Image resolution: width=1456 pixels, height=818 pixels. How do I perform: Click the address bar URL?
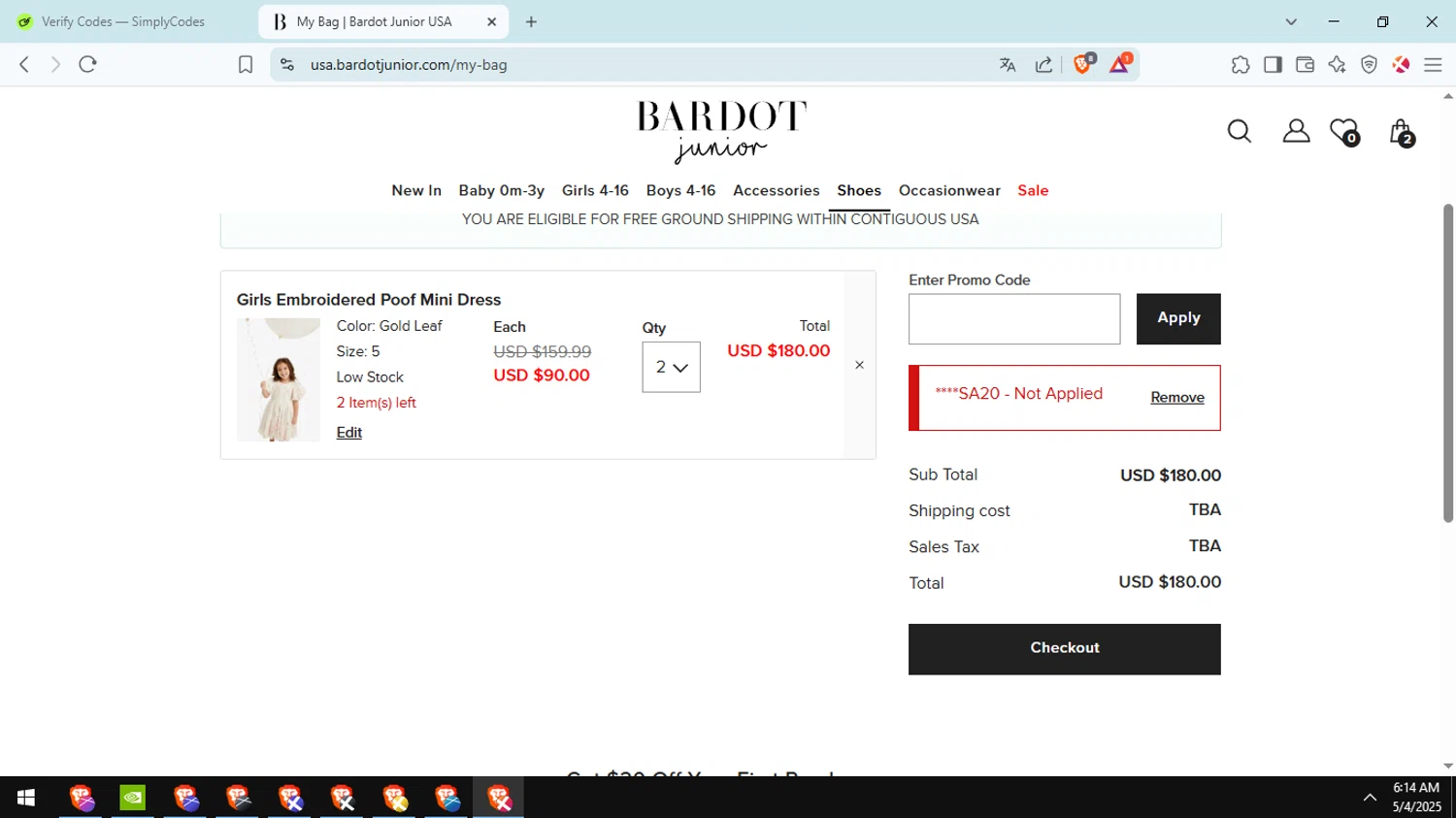409,65
